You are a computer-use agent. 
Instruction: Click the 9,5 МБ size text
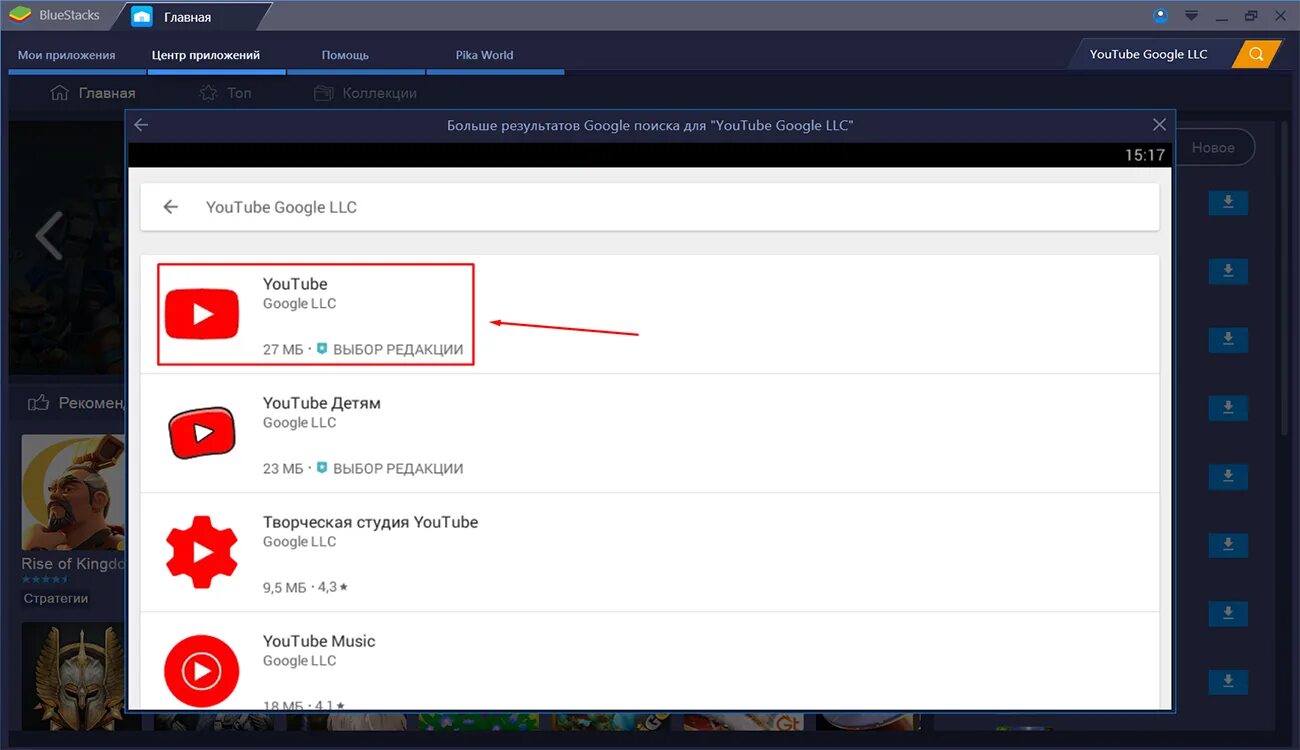[x=284, y=588]
